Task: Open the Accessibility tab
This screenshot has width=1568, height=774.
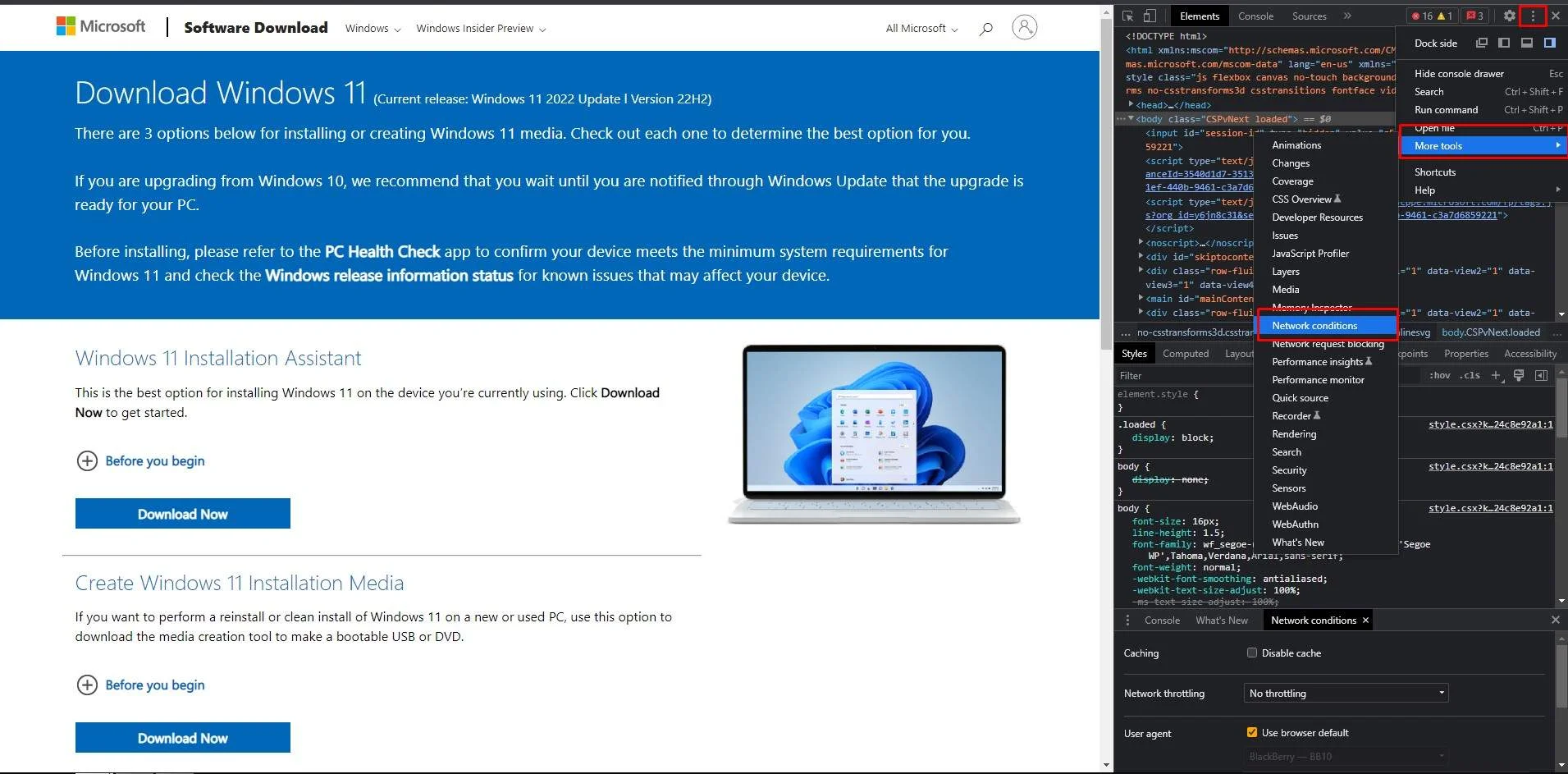Action: (1530, 354)
